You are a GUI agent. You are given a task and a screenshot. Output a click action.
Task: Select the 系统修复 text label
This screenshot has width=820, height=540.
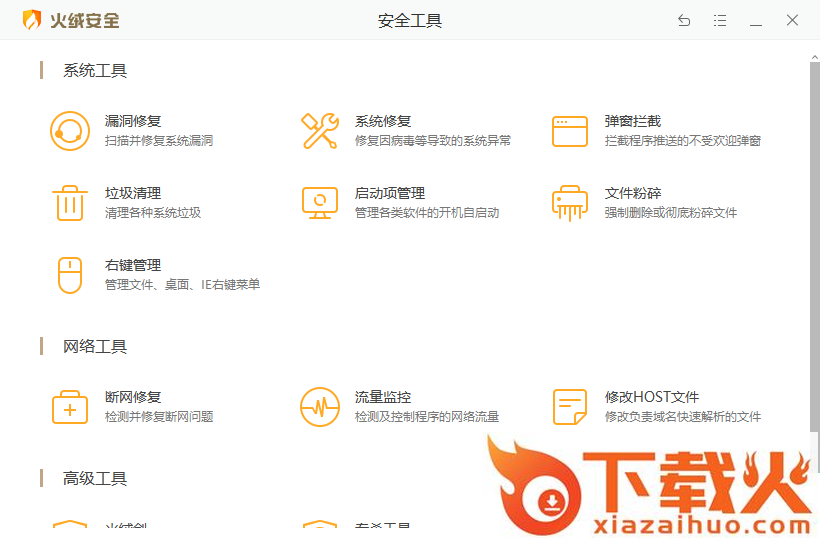coord(383,121)
